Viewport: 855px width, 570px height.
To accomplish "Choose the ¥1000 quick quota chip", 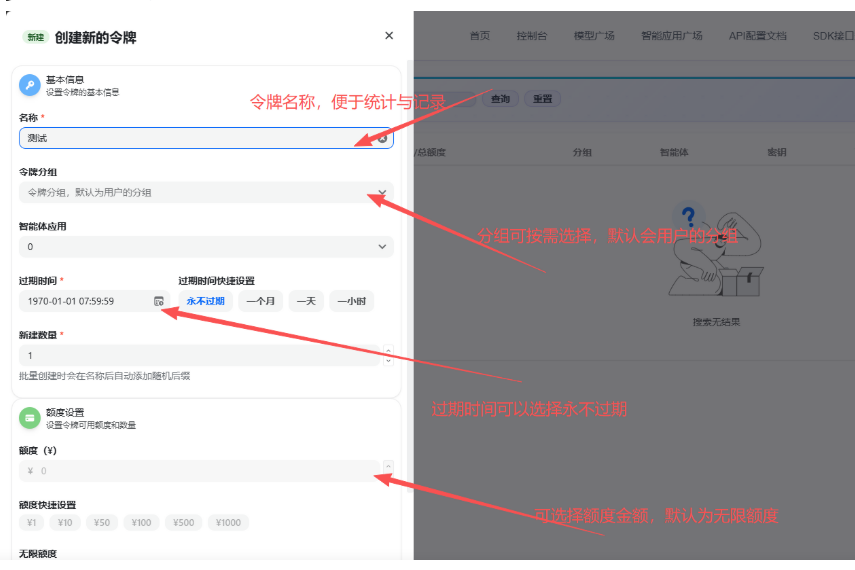I will pyautogui.click(x=228, y=523).
